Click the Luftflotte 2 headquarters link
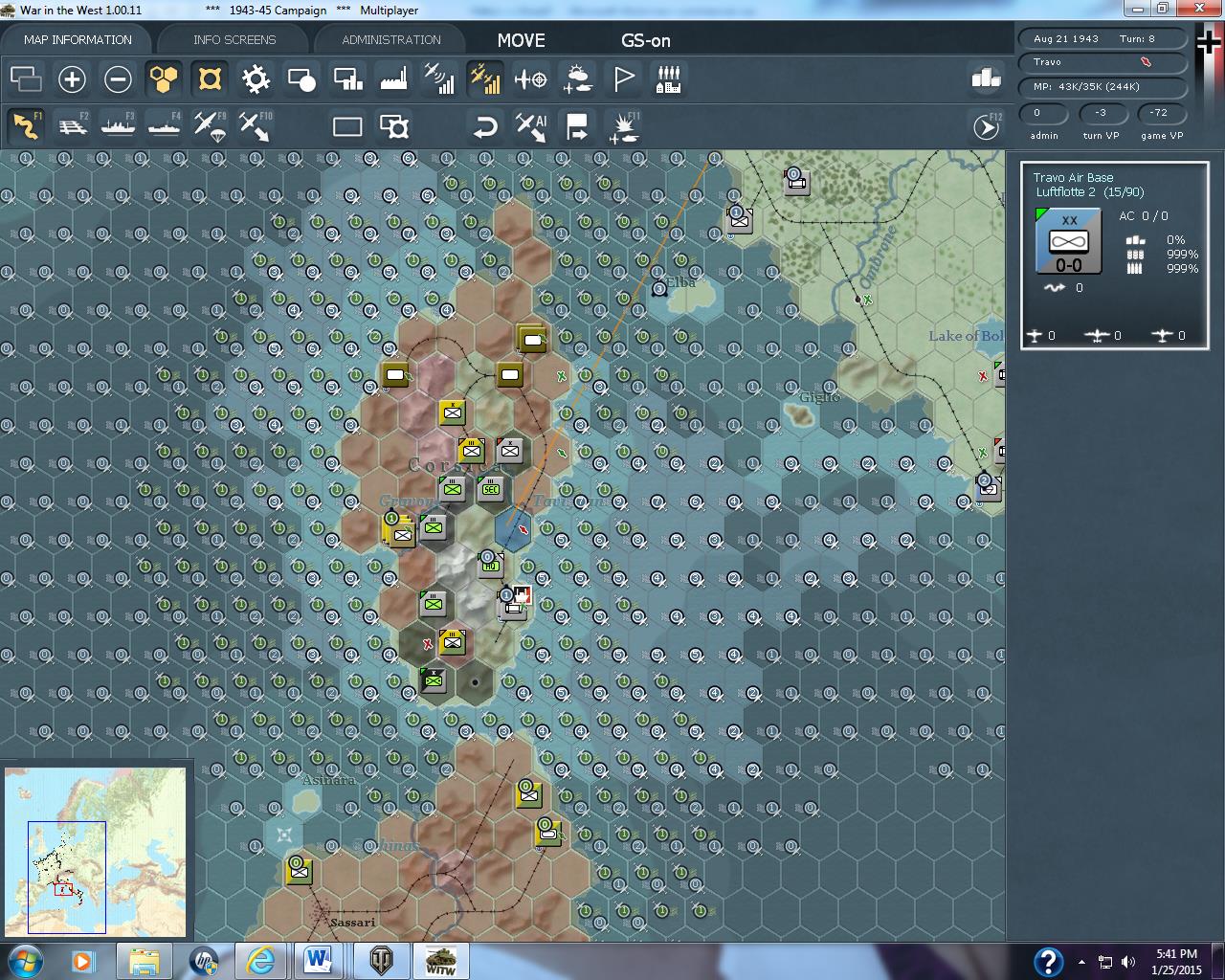Viewport: 1225px width, 980px height. pos(1065,191)
